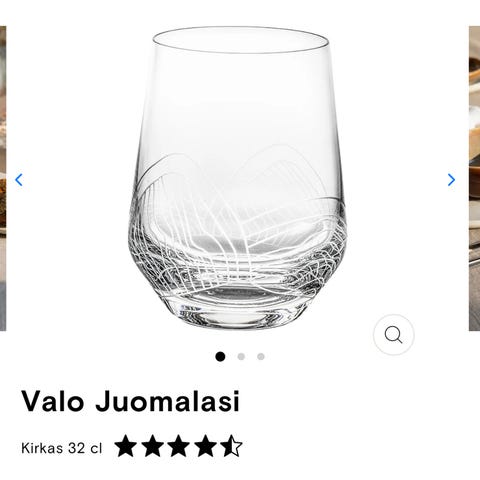Advance to the next product image arrow
The image size is (480, 480).
tap(451, 180)
